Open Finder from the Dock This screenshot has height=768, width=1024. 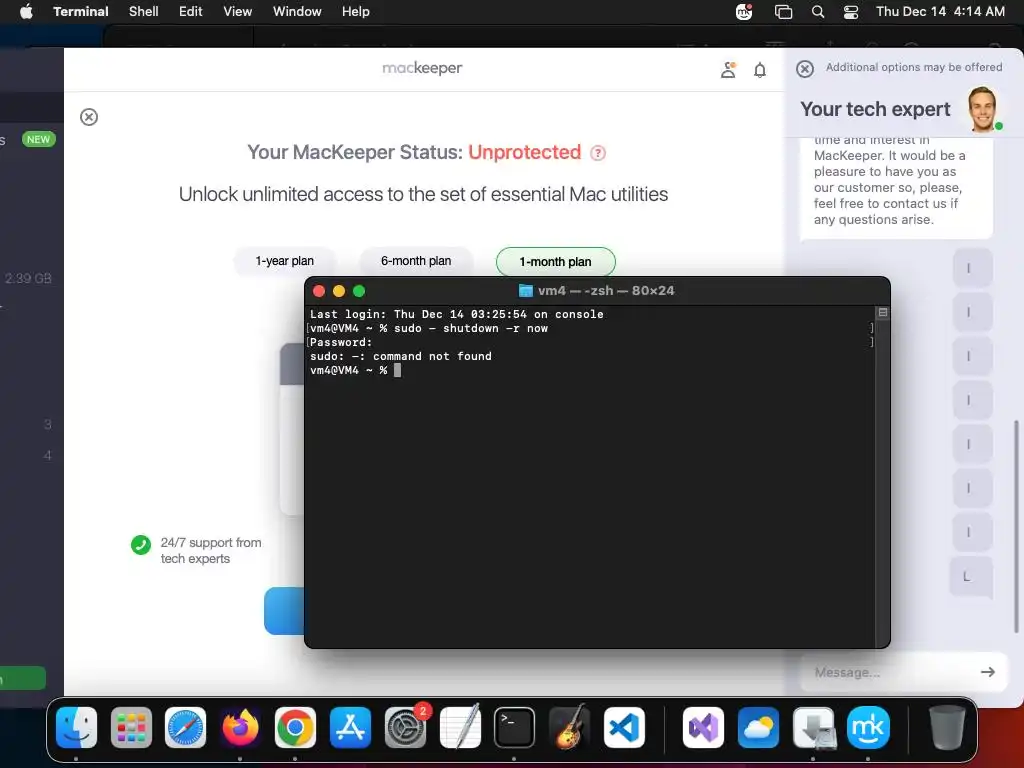pyautogui.click(x=76, y=727)
